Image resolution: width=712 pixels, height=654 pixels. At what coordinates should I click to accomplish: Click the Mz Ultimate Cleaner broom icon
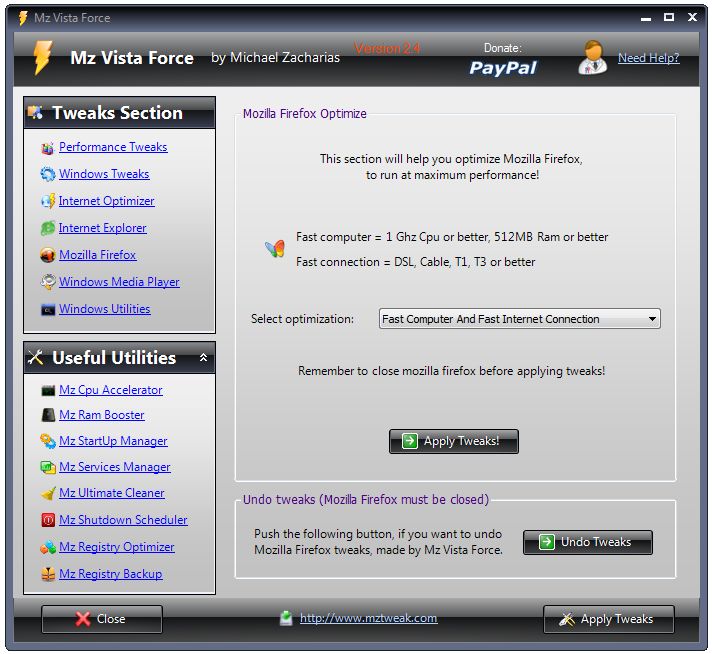click(48, 493)
